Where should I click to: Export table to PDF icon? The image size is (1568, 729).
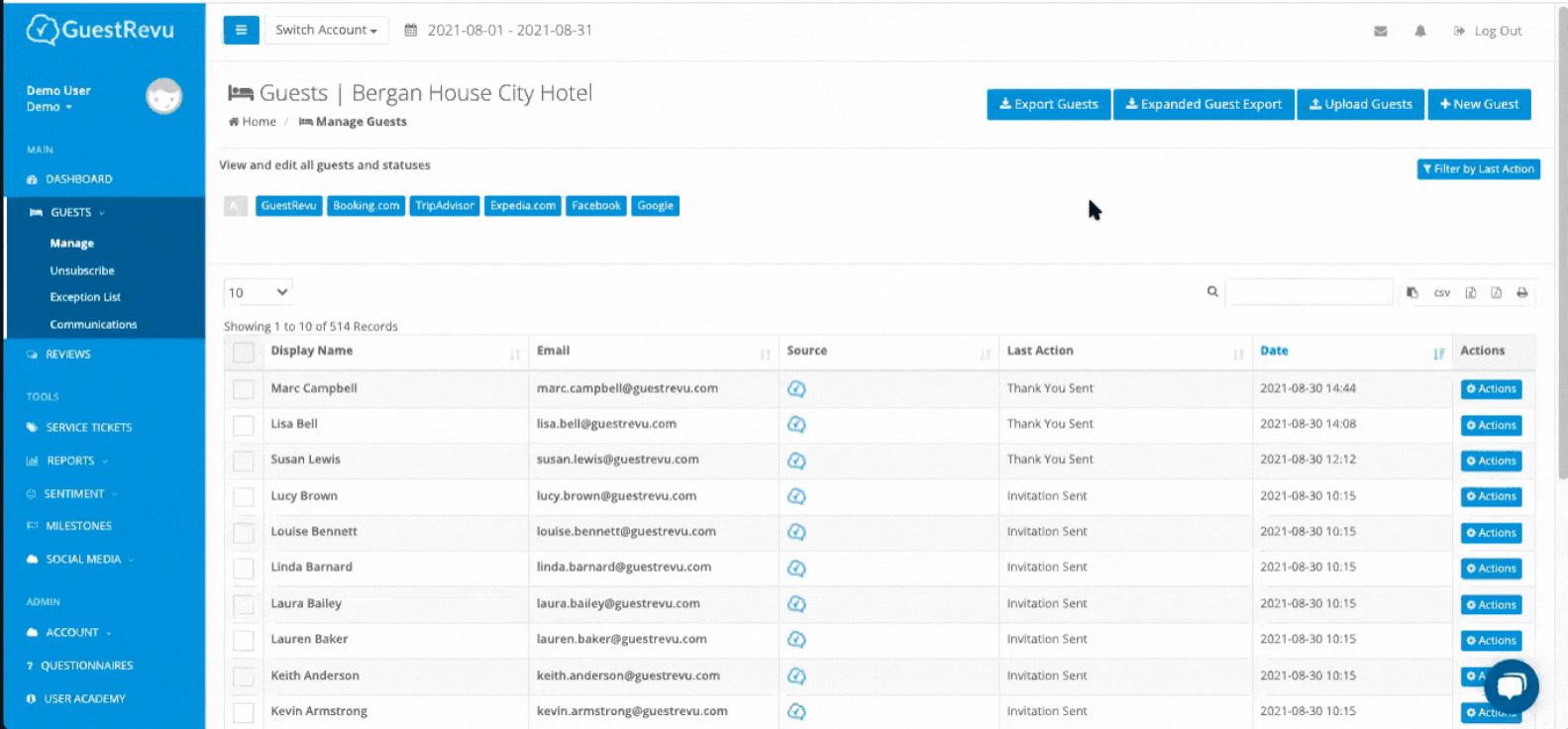click(x=1496, y=292)
